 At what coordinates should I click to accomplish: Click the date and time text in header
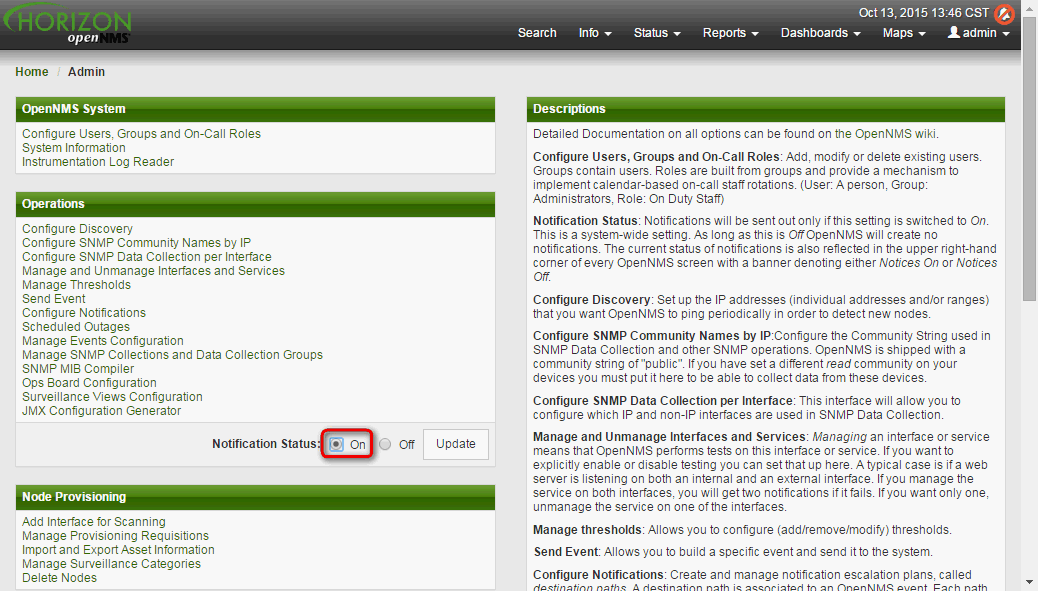tap(923, 13)
